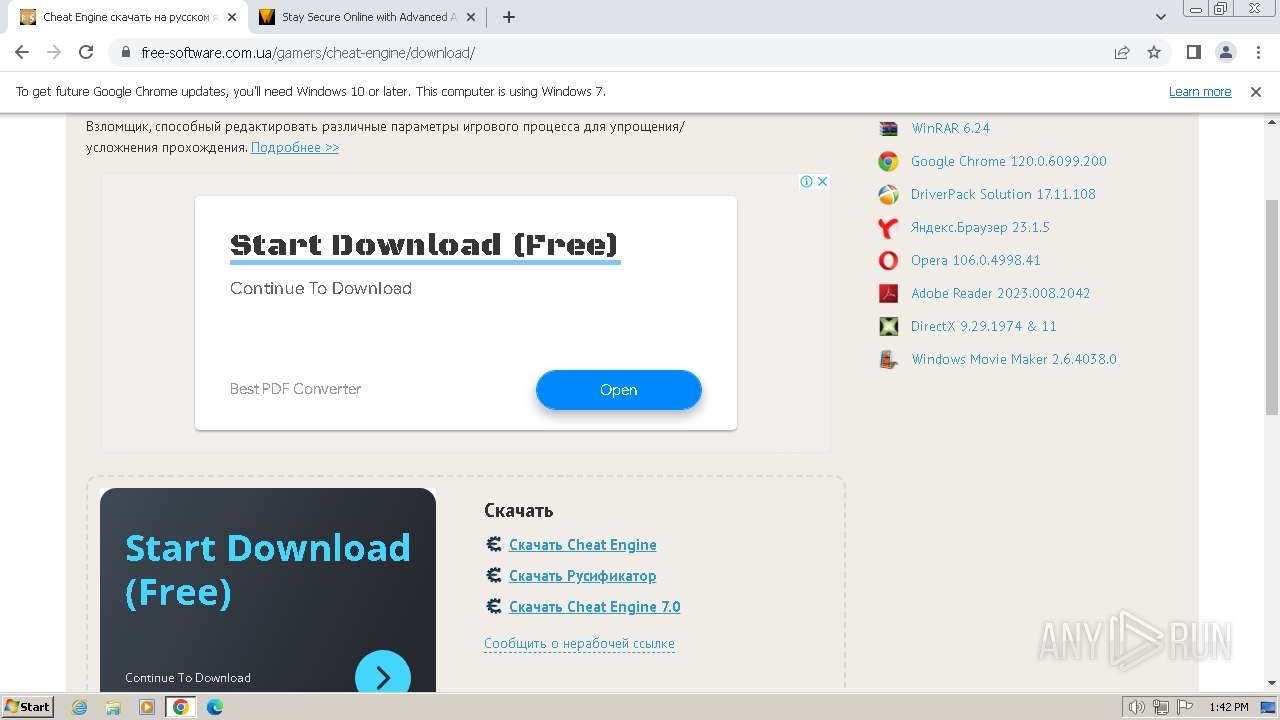Viewport: 1280px width, 720px height.
Task: Open the Chrome profile menu
Action: click(1225, 52)
